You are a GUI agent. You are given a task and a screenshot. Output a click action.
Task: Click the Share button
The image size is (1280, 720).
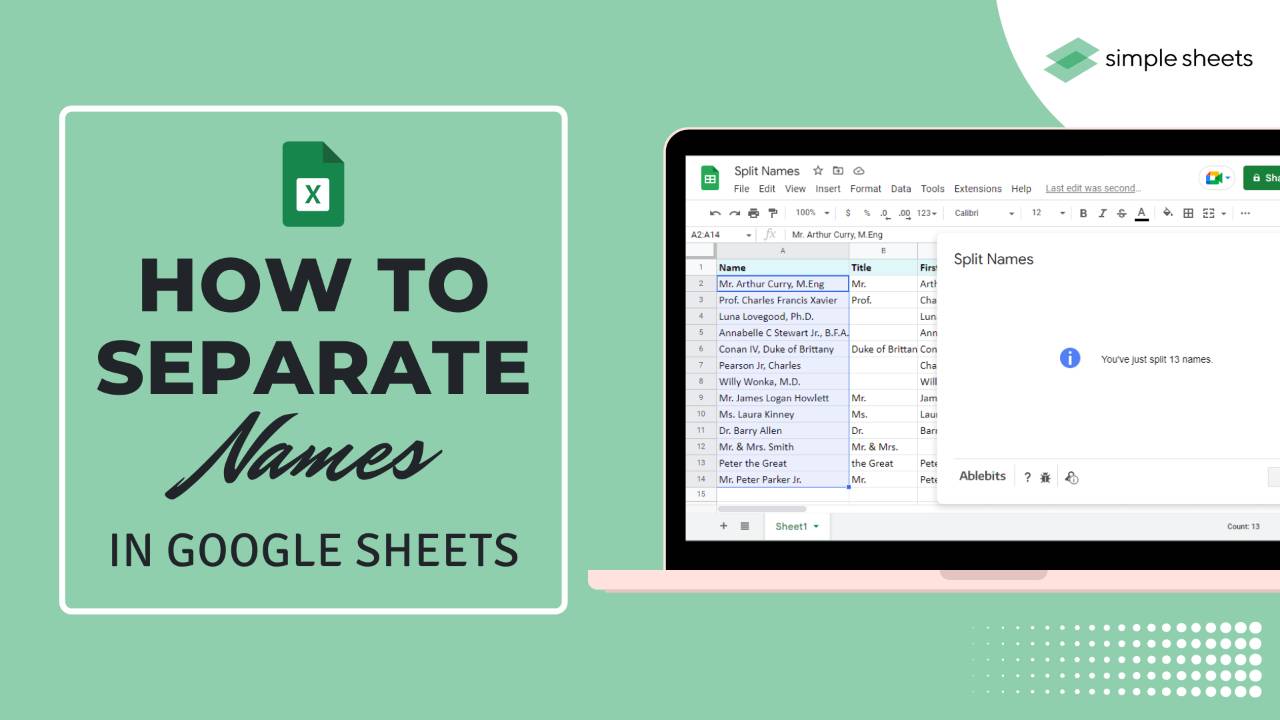1265,178
